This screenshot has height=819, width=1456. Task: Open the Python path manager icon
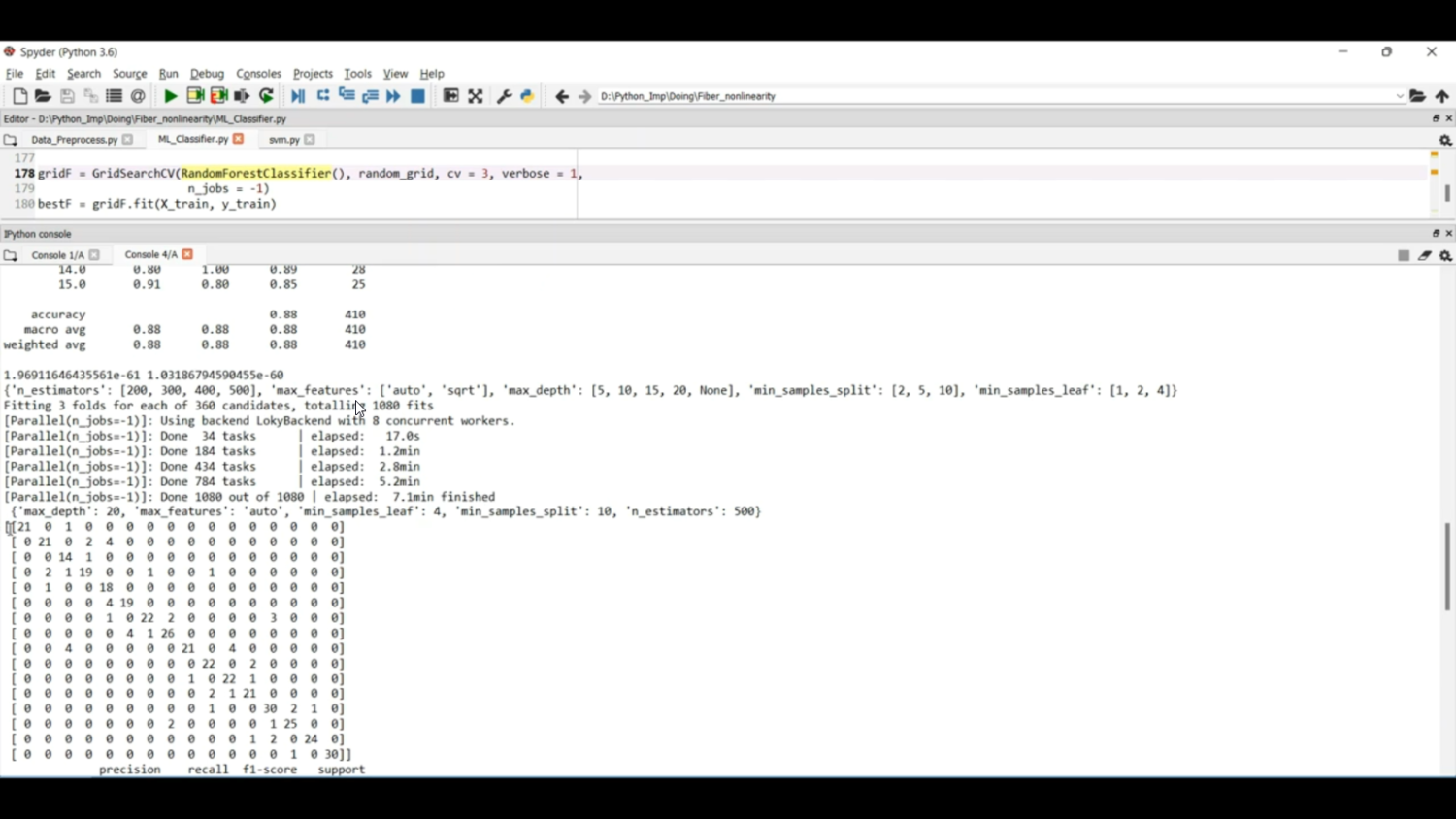(x=526, y=95)
